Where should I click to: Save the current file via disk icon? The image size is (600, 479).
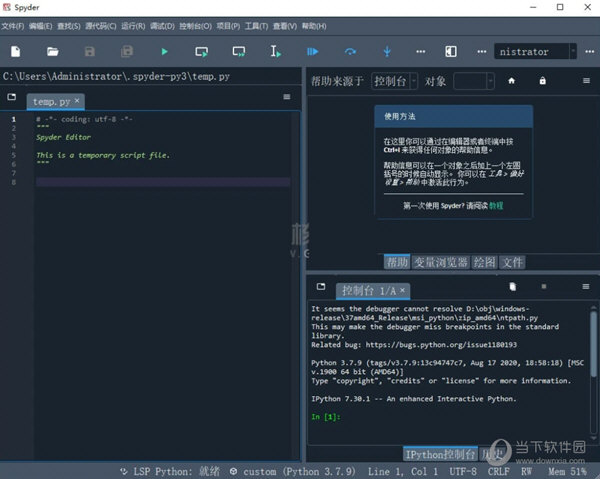90,51
